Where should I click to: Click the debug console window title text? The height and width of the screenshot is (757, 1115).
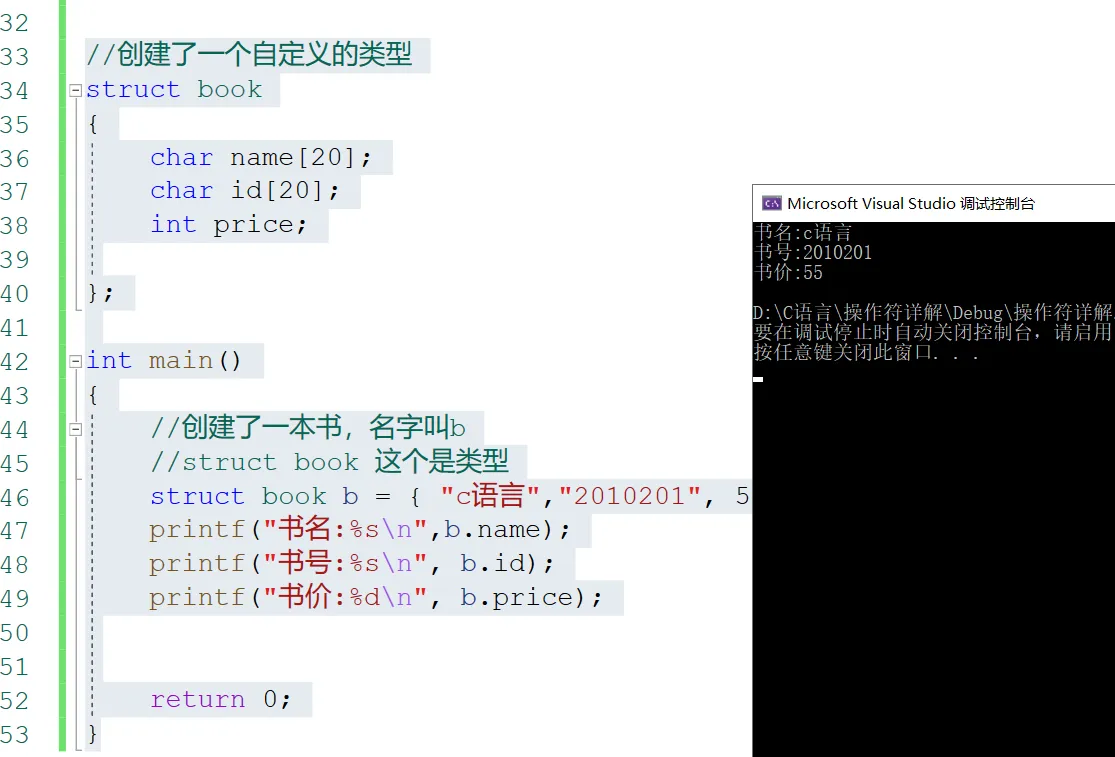pos(911,204)
